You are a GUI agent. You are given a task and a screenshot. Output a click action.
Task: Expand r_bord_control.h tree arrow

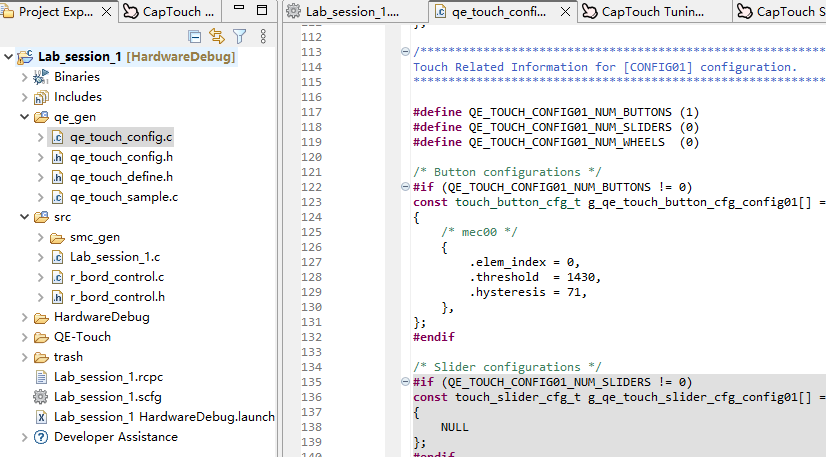[41, 297]
